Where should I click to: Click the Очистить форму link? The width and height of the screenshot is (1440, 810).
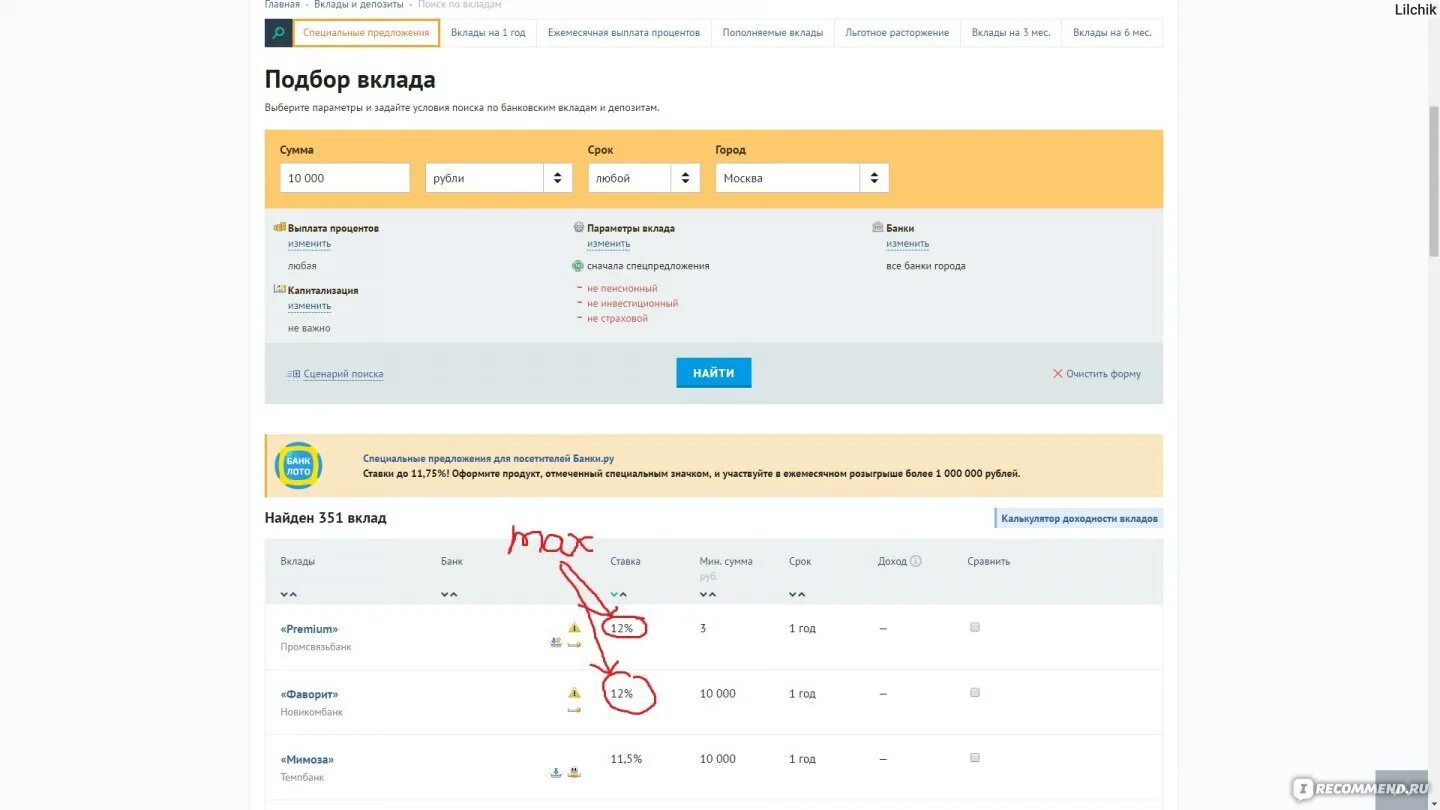click(x=1103, y=374)
